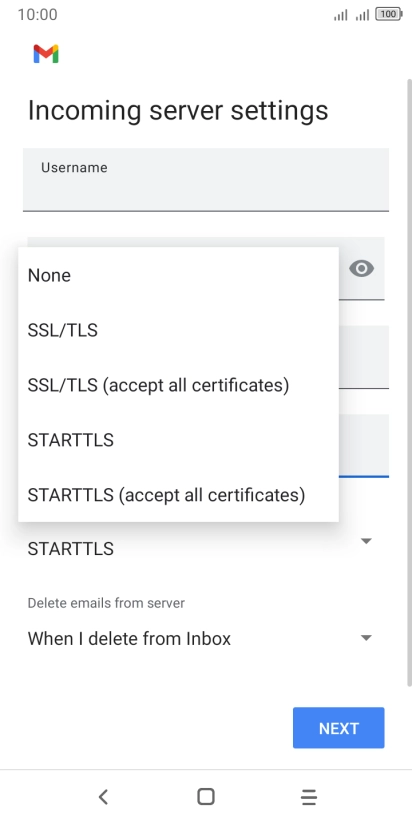
Task: Tap the battery status indicator
Action: coord(388,15)
